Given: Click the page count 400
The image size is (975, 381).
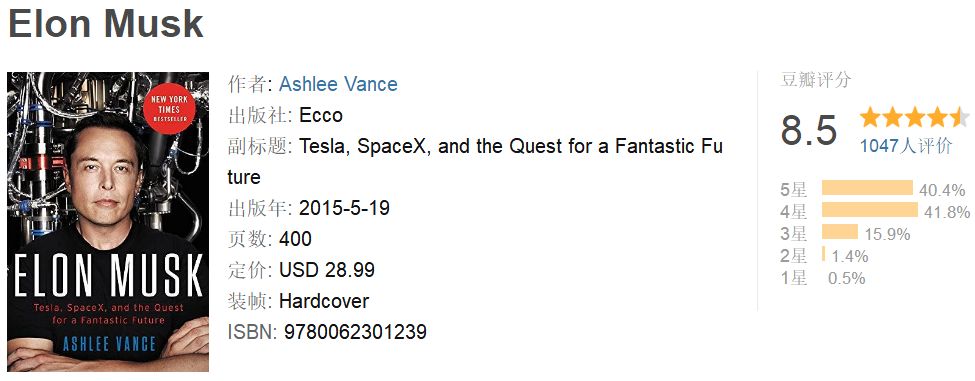Looking at the screenshot, I should pyautogui.click(x=295, y=239).
